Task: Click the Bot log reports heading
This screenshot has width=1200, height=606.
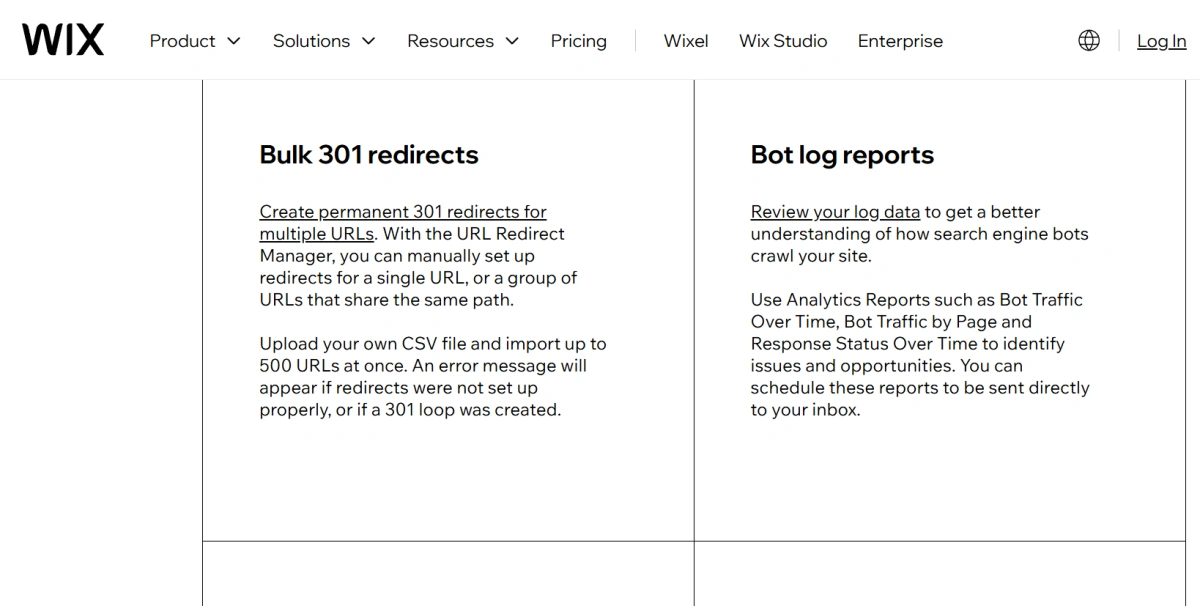Action: pyautogui.click(x=842, y=155)
